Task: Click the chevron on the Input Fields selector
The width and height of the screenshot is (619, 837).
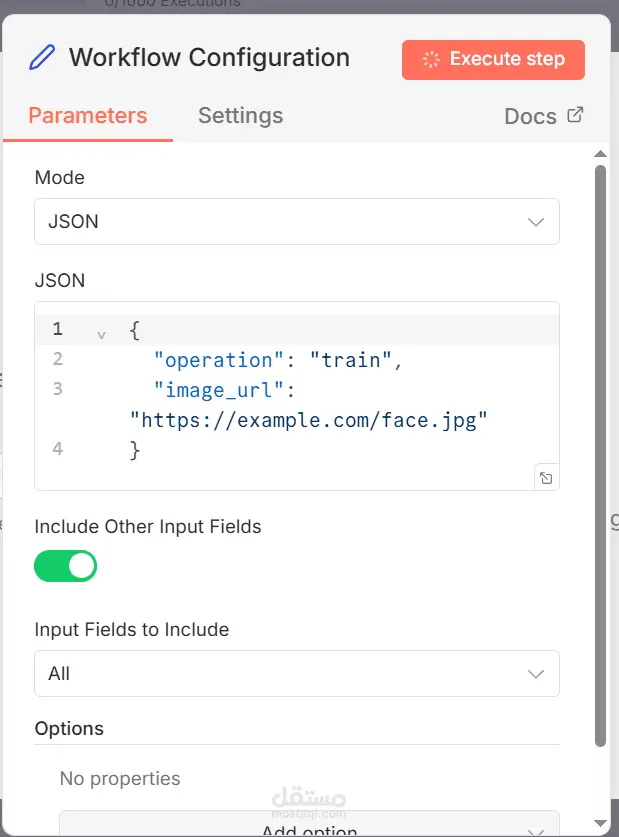Action: (536, 673)
